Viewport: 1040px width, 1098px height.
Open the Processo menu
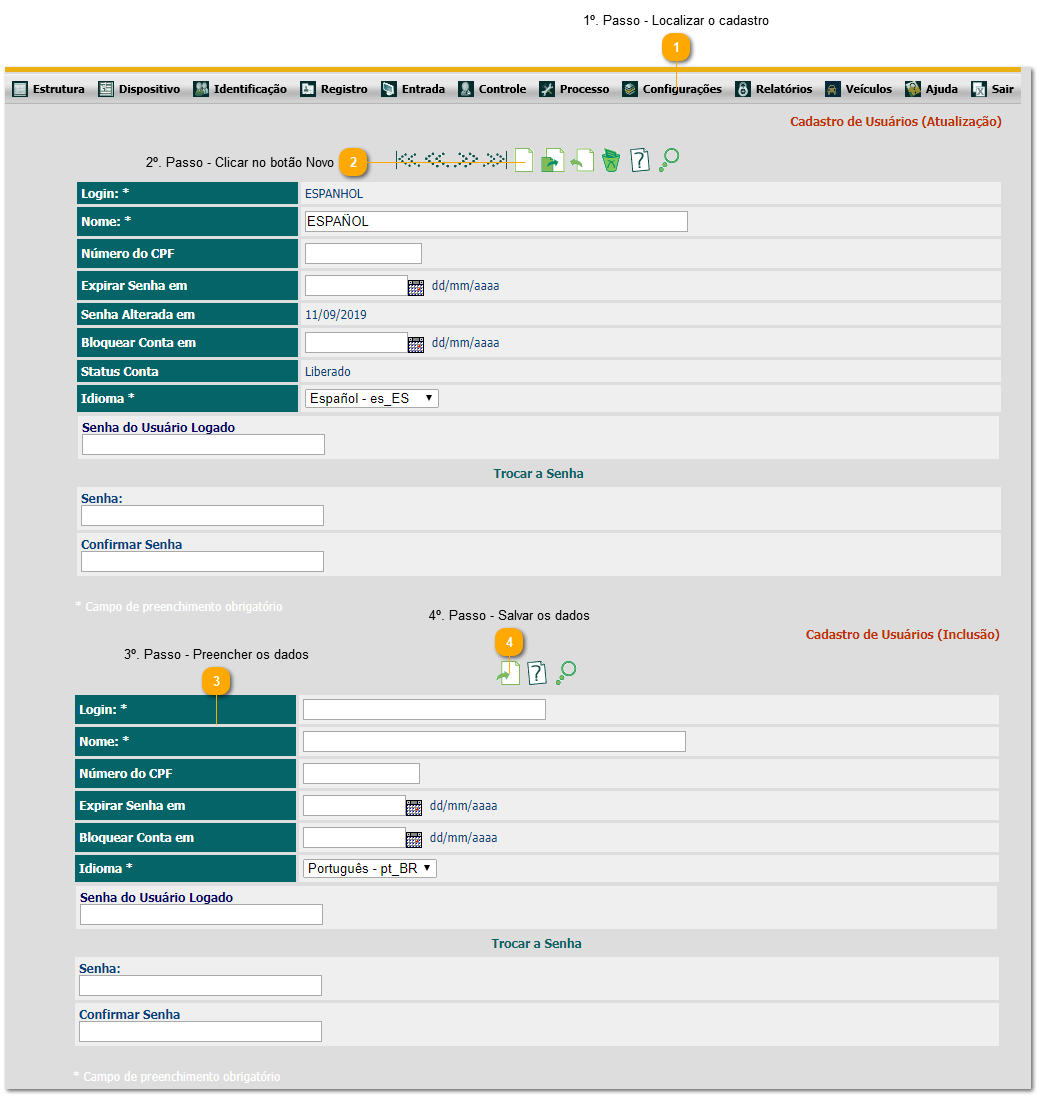pos(574,89)
